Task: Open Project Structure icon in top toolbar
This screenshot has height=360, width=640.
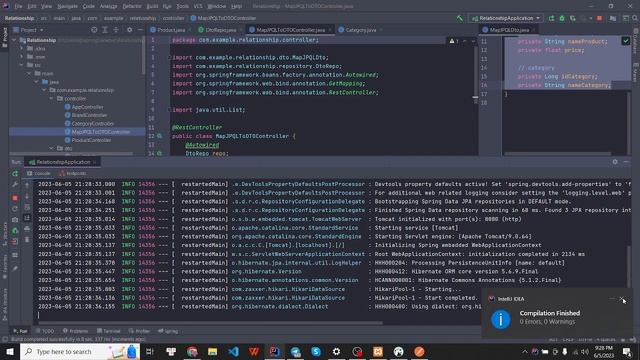Action: [x=613, y=18]
